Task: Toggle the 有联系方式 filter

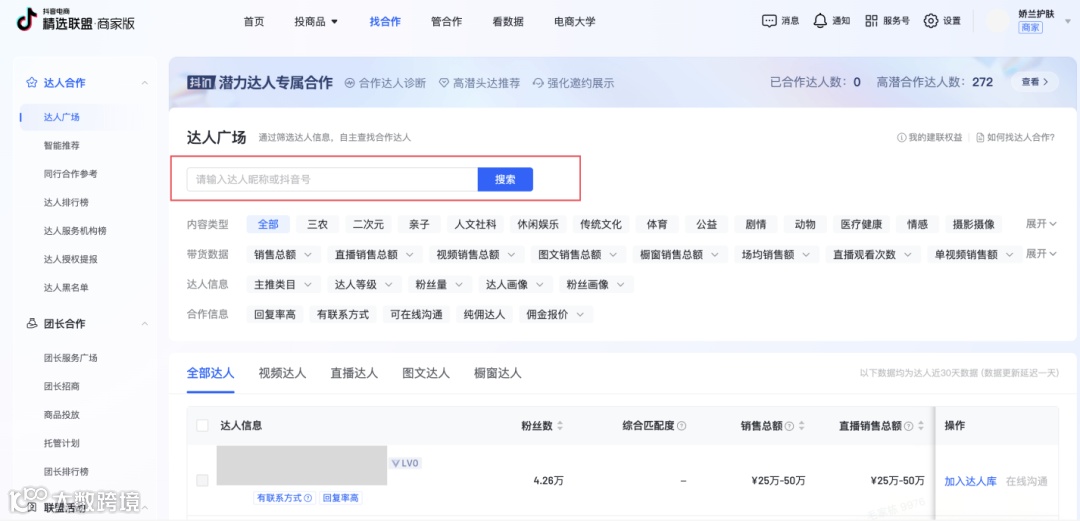Action: click(342, 314)
